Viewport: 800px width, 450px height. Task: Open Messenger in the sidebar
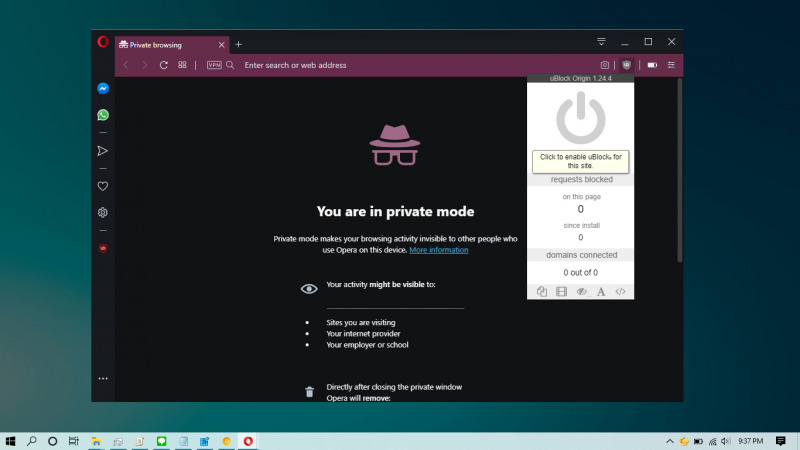[103, 88]
